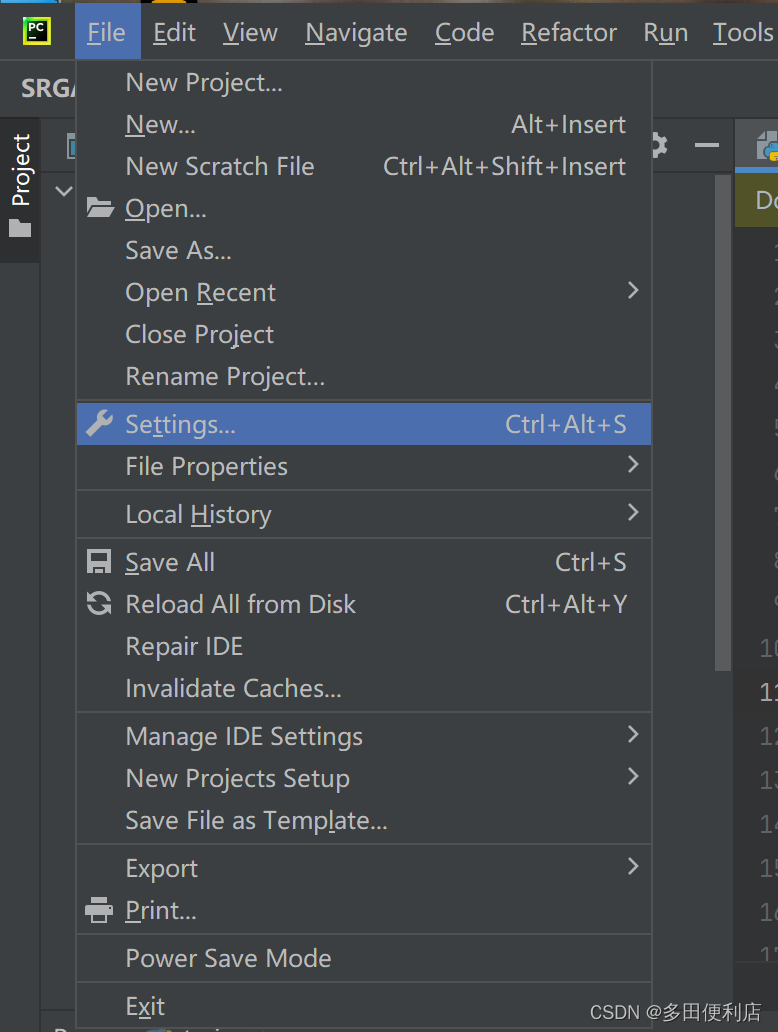The height and width of the screenshot is (1032, 778).
Task: Choose Close Project
Action: pyautogui.click(x=364, y=334)
